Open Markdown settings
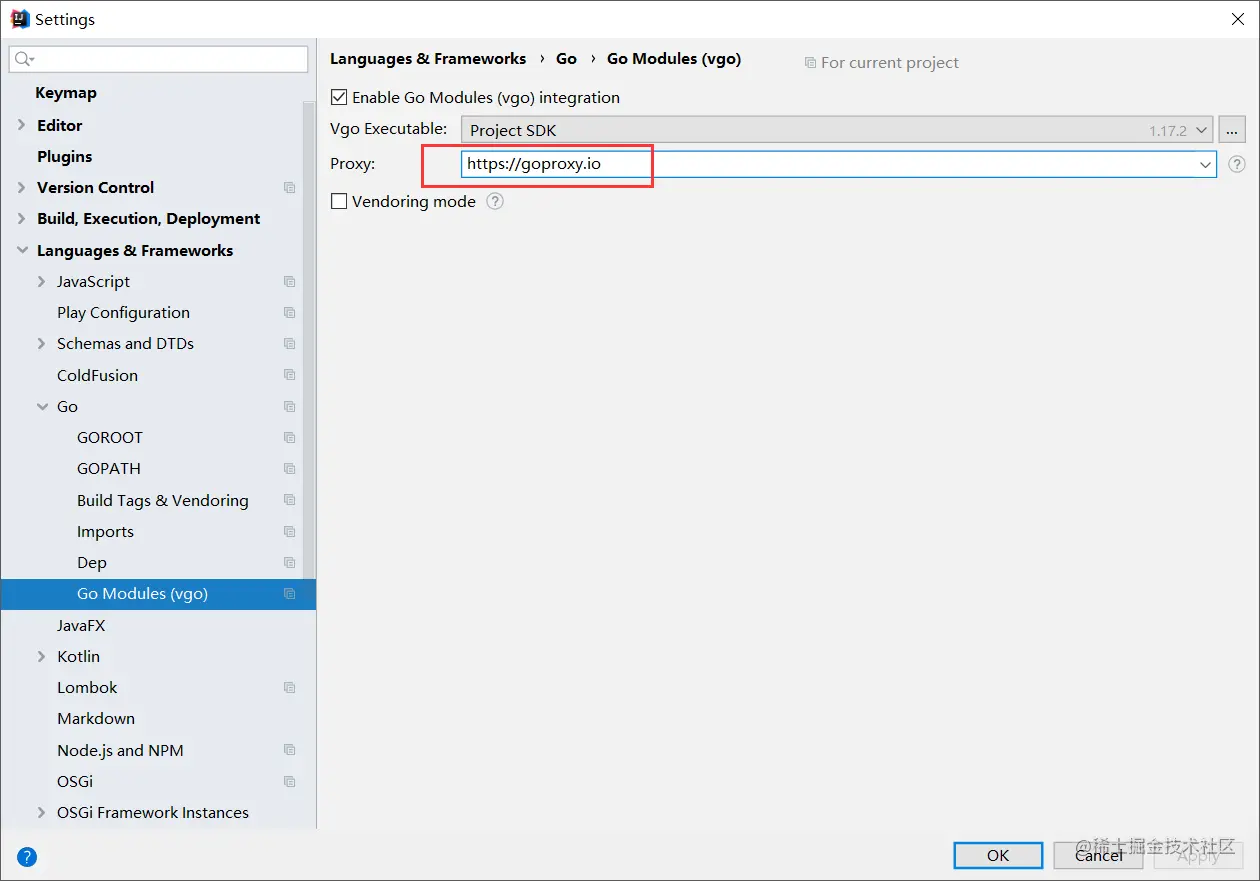Image resolution: width=1260 pixels, height=881 pixels. pyautogui.click(x=96, y=719)
